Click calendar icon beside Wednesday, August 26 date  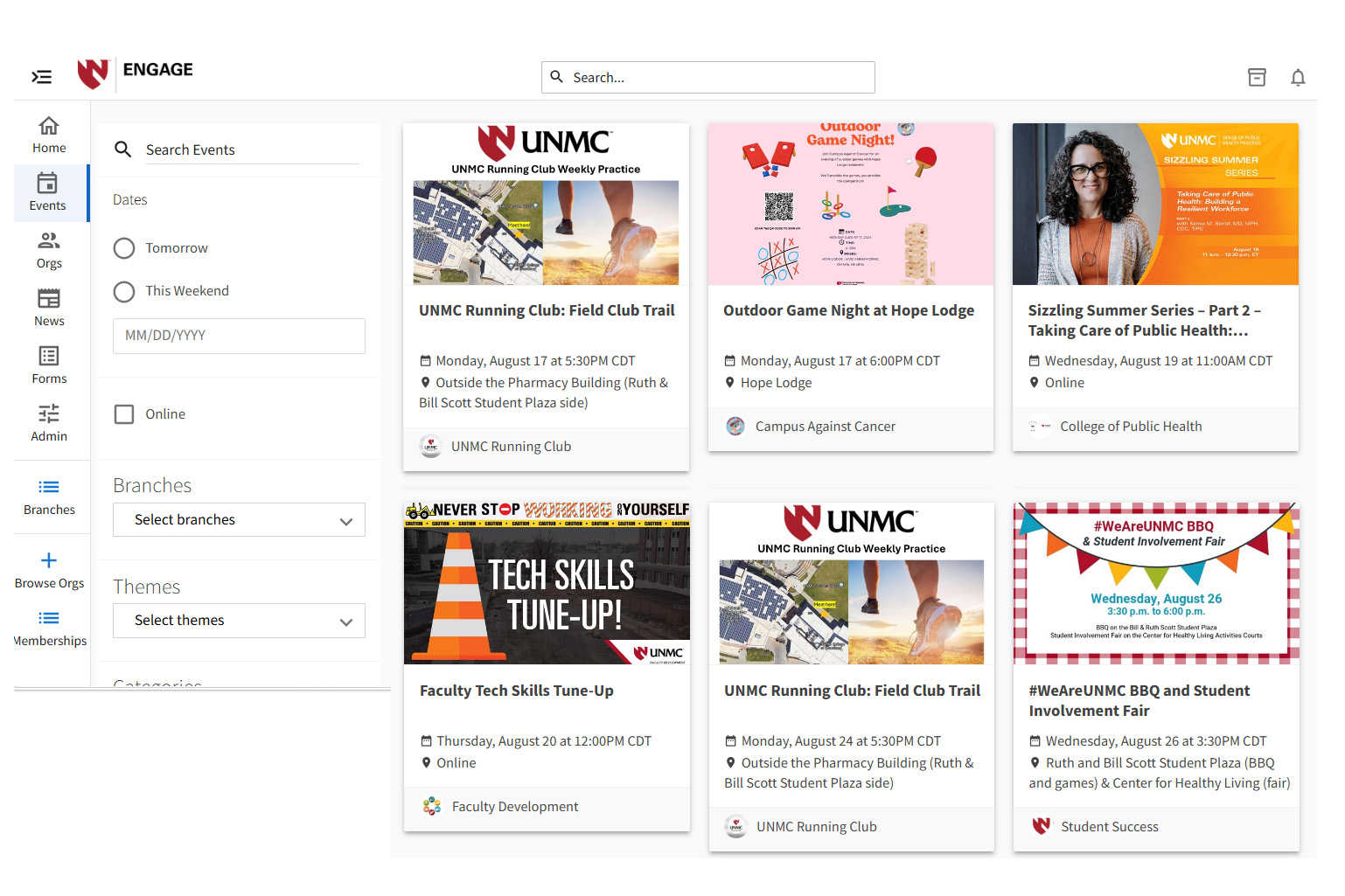1035,741
